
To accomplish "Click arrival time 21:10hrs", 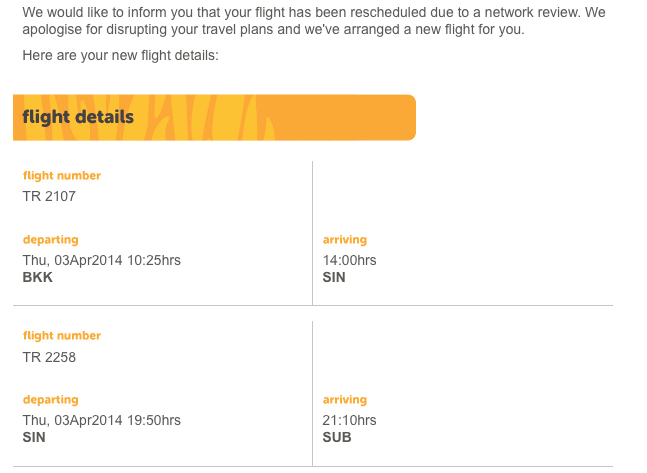I will pyautogui.click(x=349, y=421).
